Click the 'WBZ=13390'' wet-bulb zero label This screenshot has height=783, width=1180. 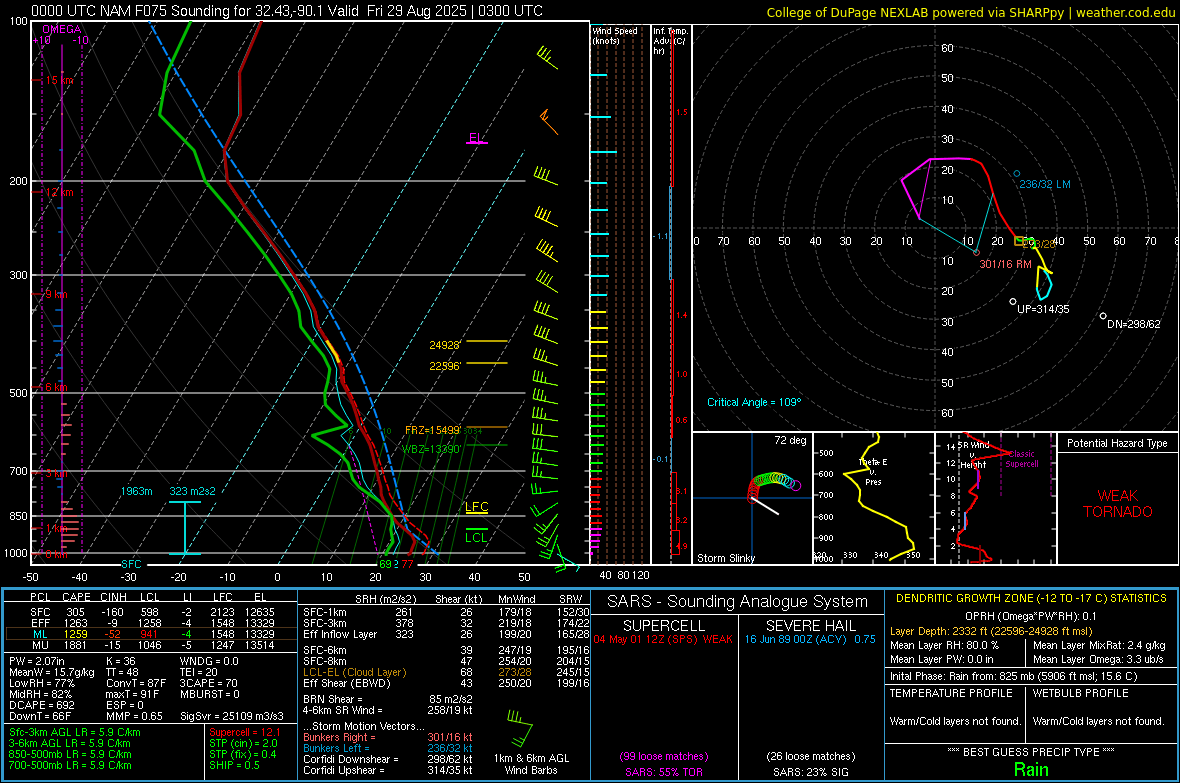click(431, 449)
